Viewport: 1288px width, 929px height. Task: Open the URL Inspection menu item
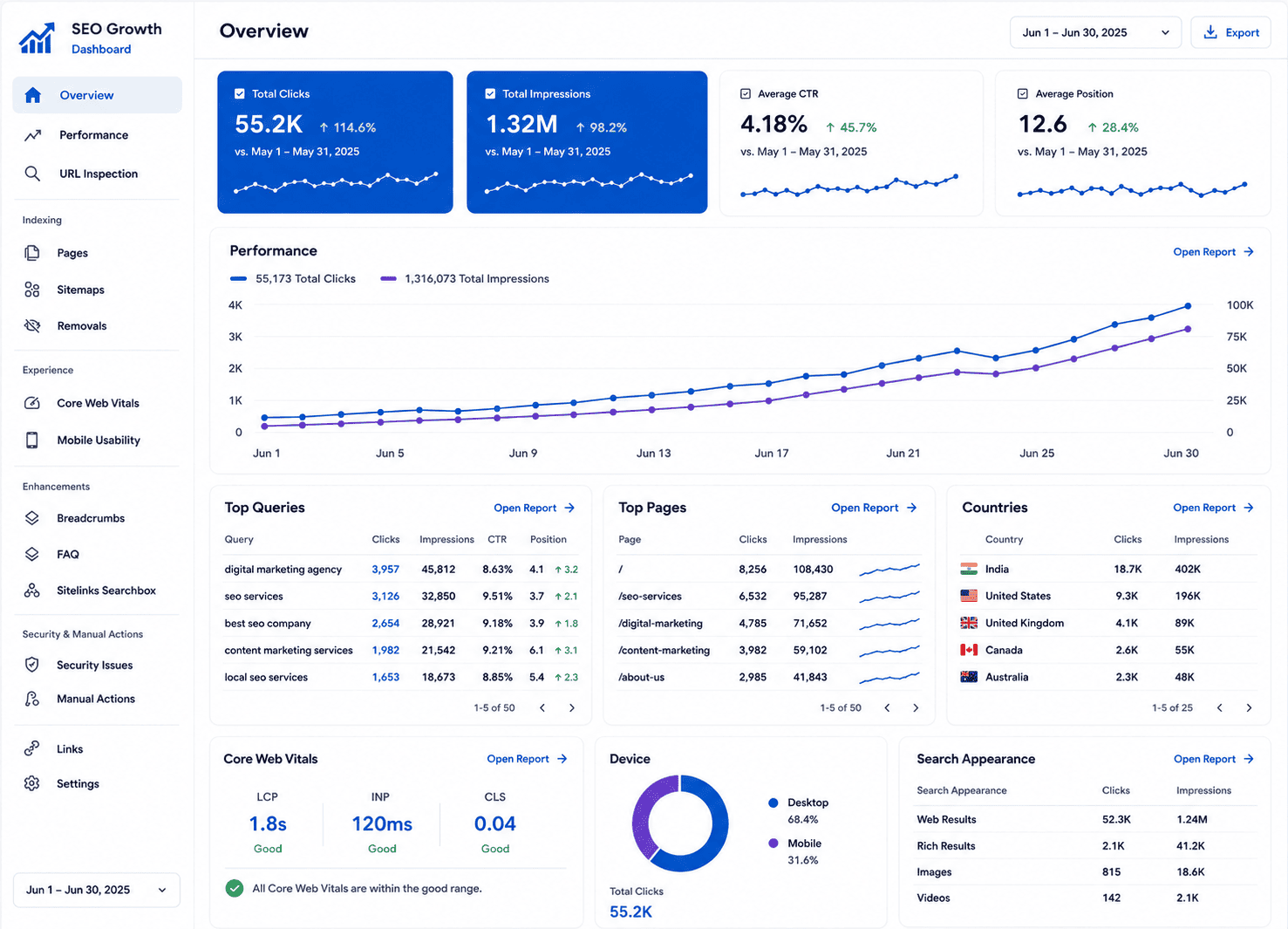coord(97,174)
